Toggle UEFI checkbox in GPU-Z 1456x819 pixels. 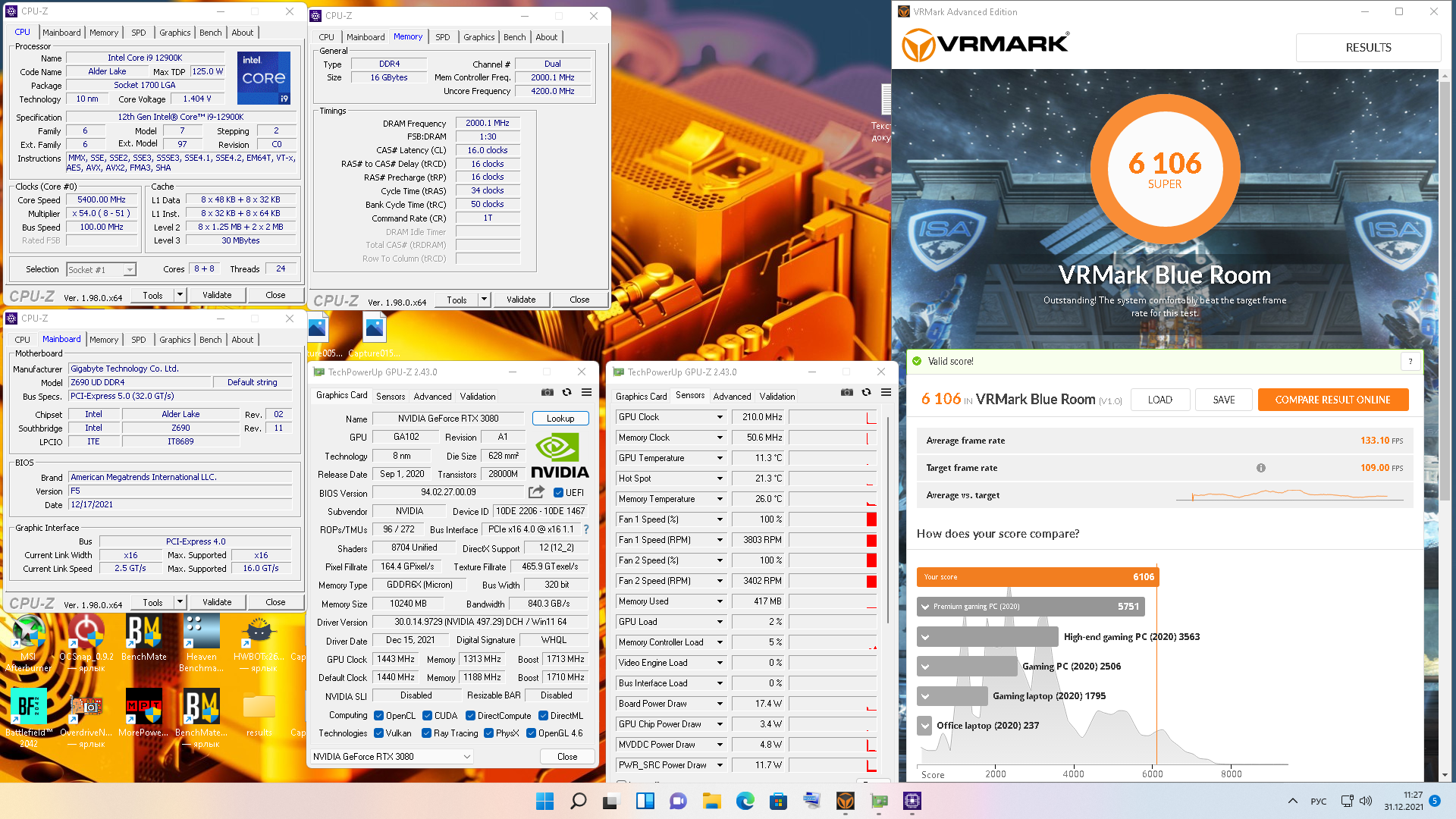pos(558,493)
